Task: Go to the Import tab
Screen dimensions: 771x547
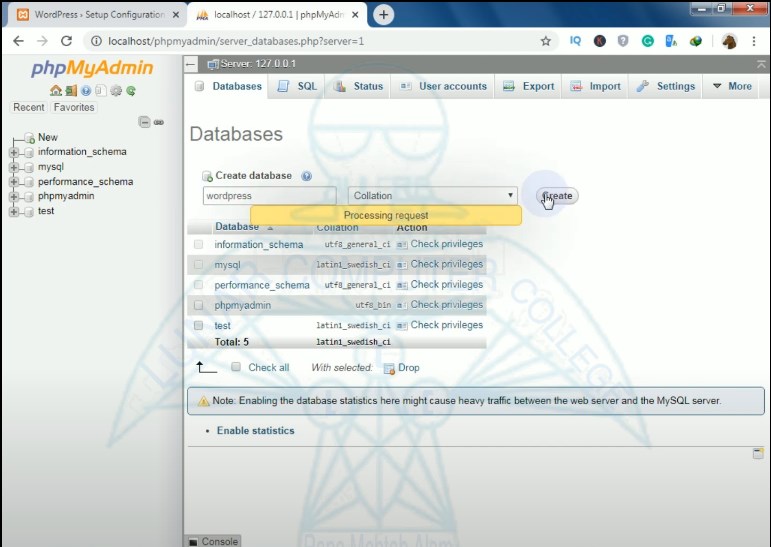Action: tap(595, 86)
